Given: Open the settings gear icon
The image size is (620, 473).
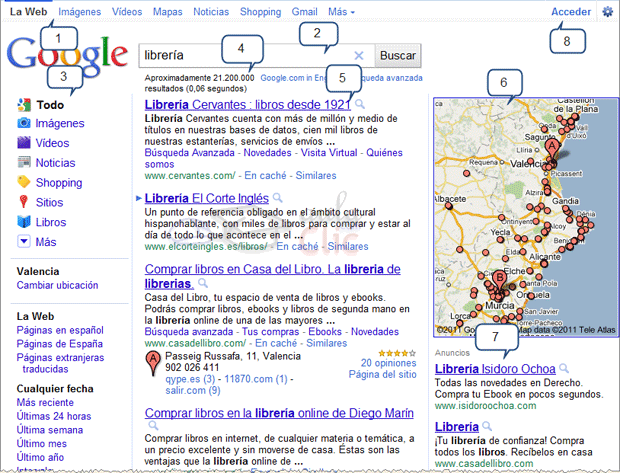Looking at the screenshot, I should point(609,12).
